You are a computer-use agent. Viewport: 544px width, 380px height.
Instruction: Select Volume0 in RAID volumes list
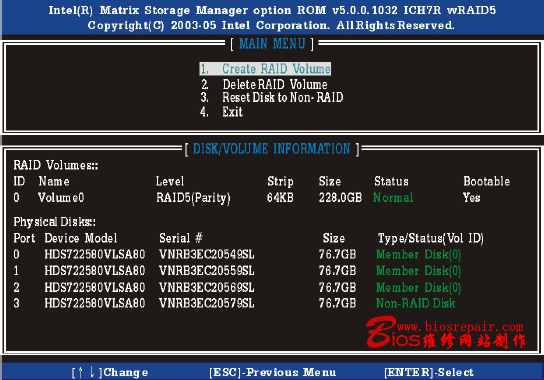tap(61, 197)
